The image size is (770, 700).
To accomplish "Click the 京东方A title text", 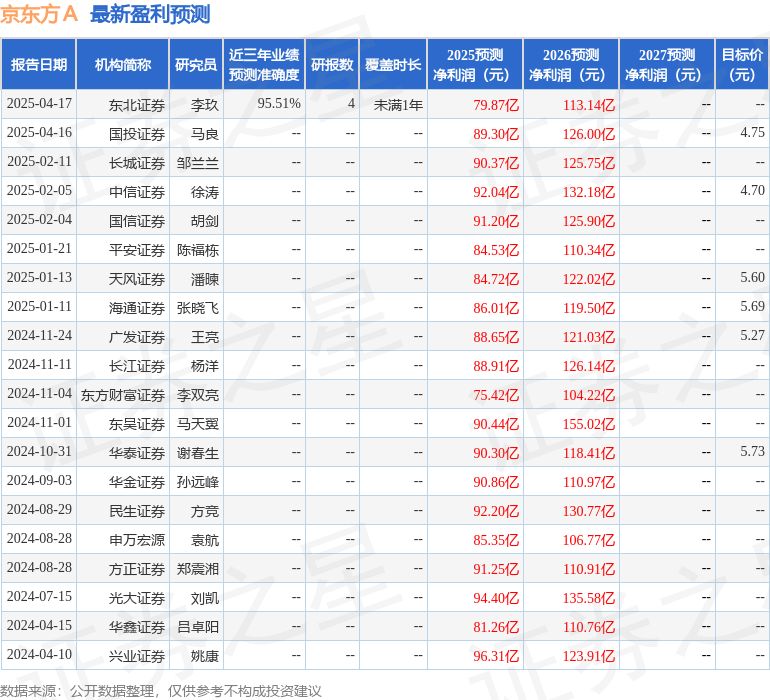I will tap(39, 14).
